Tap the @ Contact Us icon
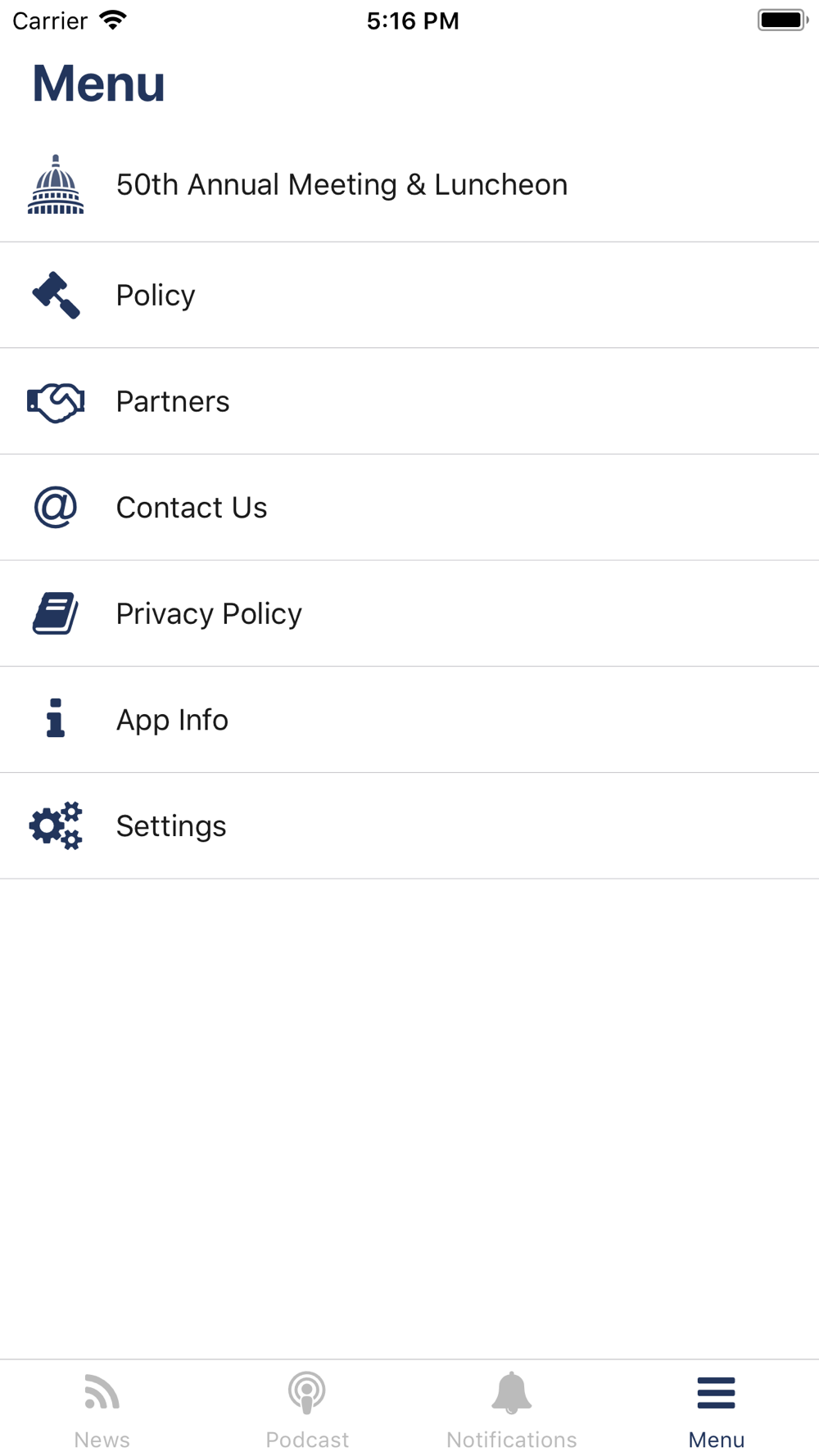 coord(56,508)
